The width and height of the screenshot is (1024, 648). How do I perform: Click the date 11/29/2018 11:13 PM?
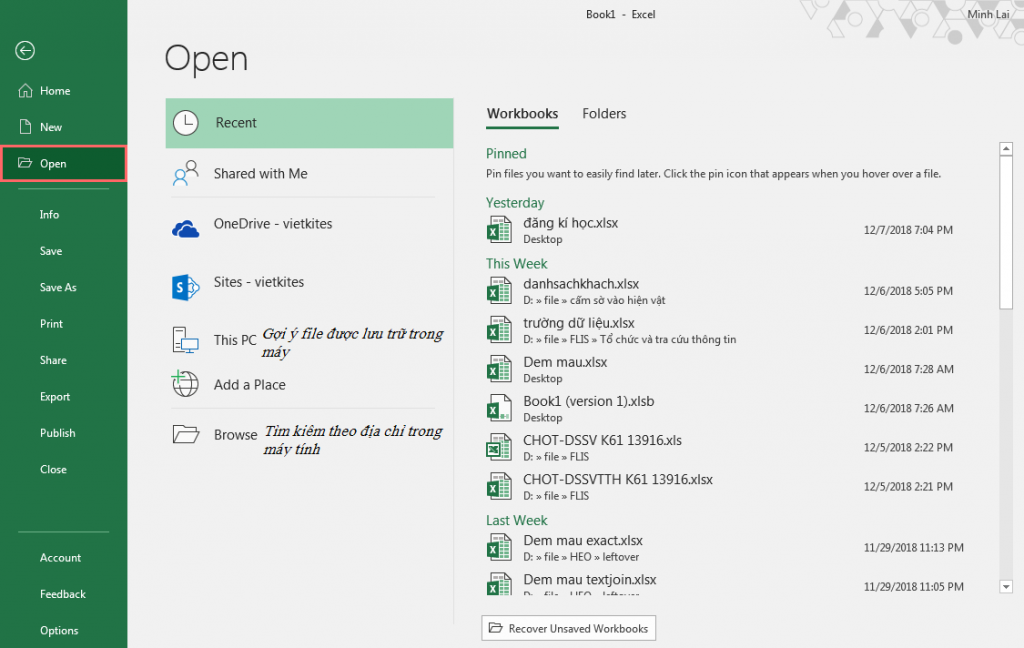(914, 547)
